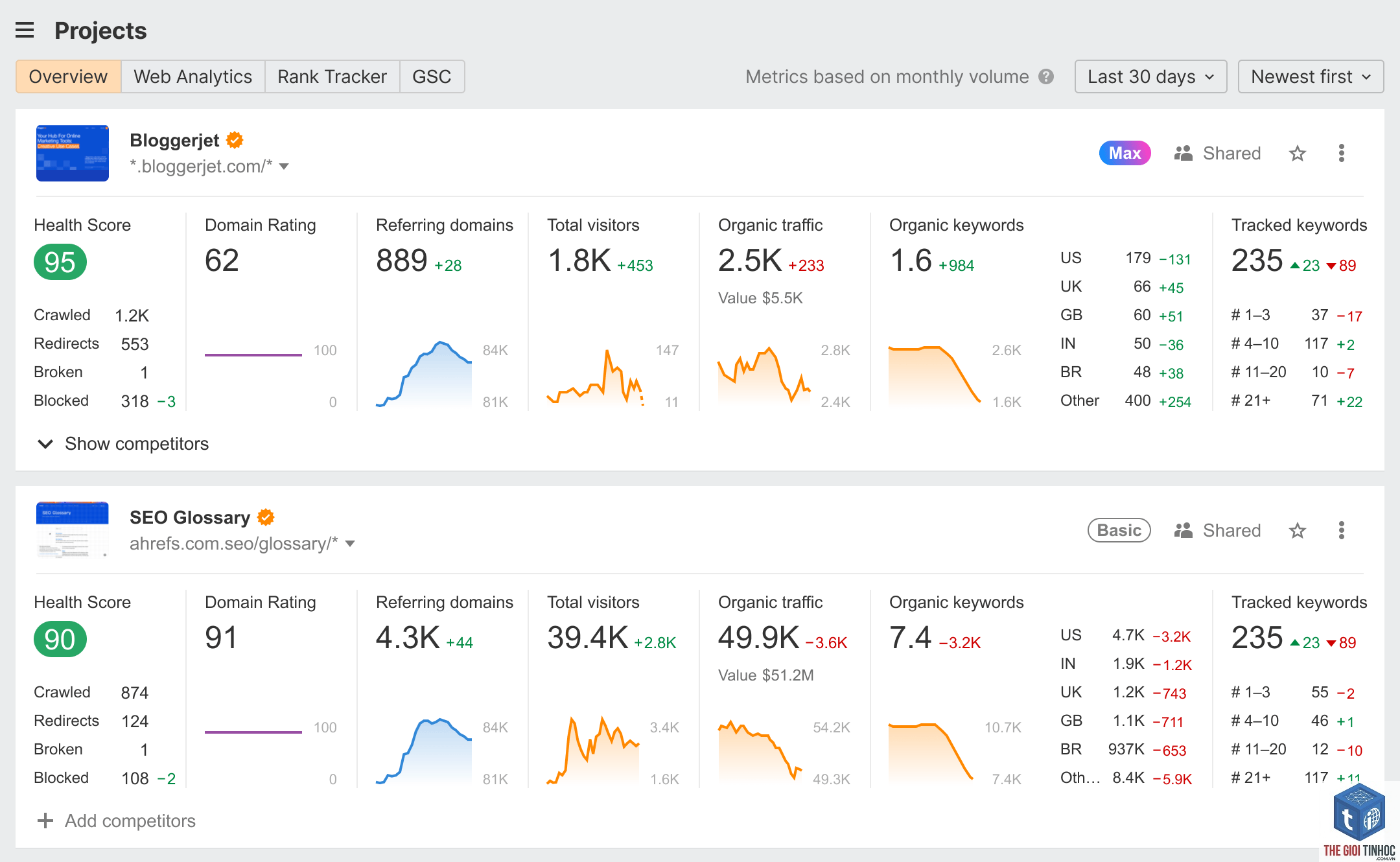Click SEO Glossary Referring domains value 4.3K

(x=408, y=638)
